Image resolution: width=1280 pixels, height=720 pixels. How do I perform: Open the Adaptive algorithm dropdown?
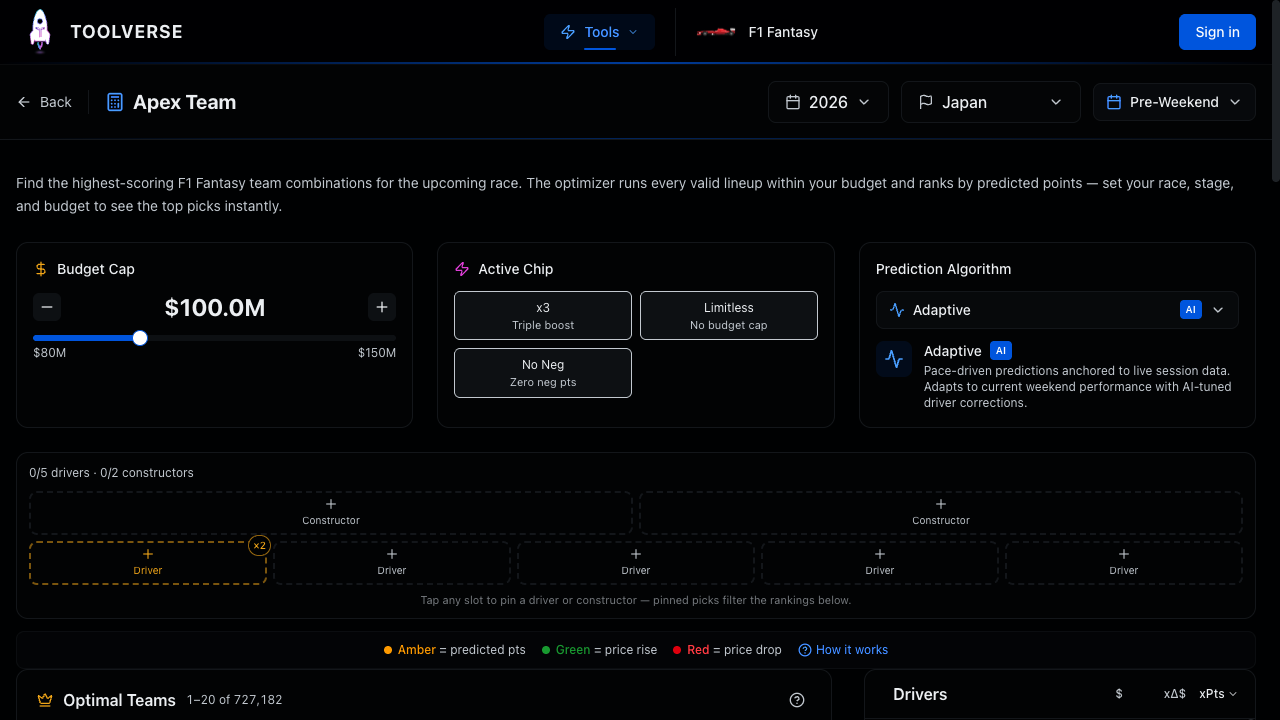(x=1057, y=310)
